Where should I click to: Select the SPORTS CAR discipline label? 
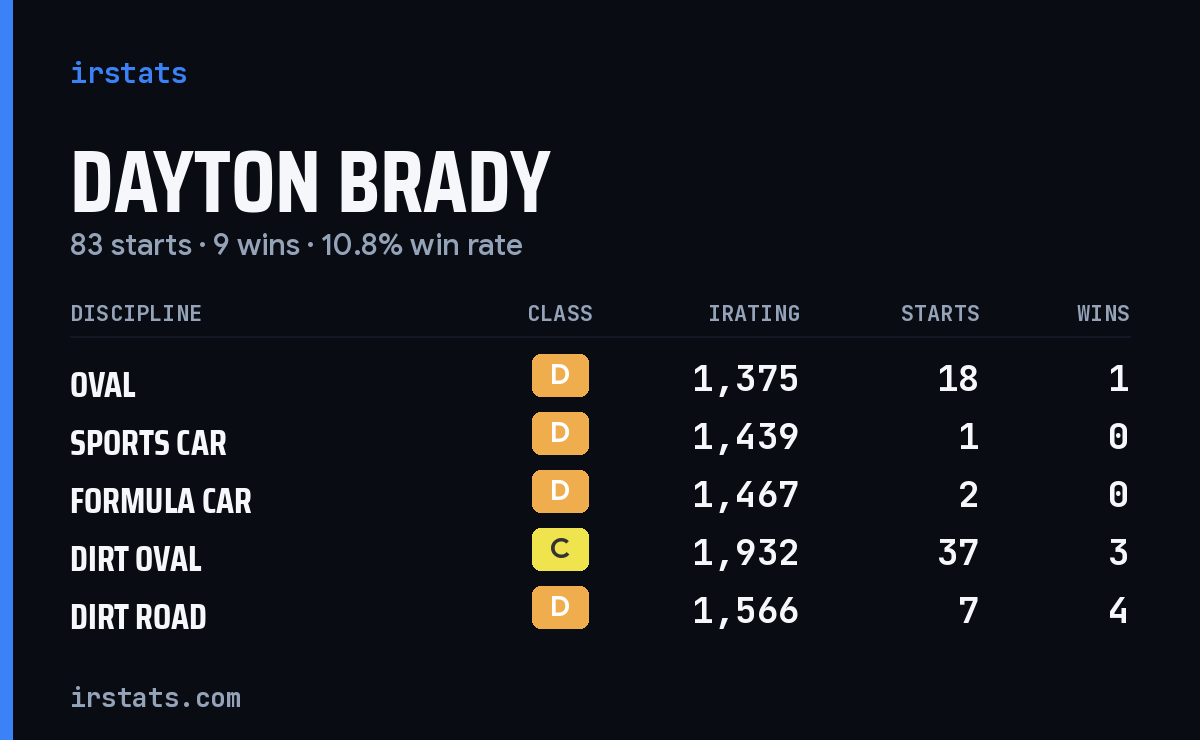pos(148,443)
